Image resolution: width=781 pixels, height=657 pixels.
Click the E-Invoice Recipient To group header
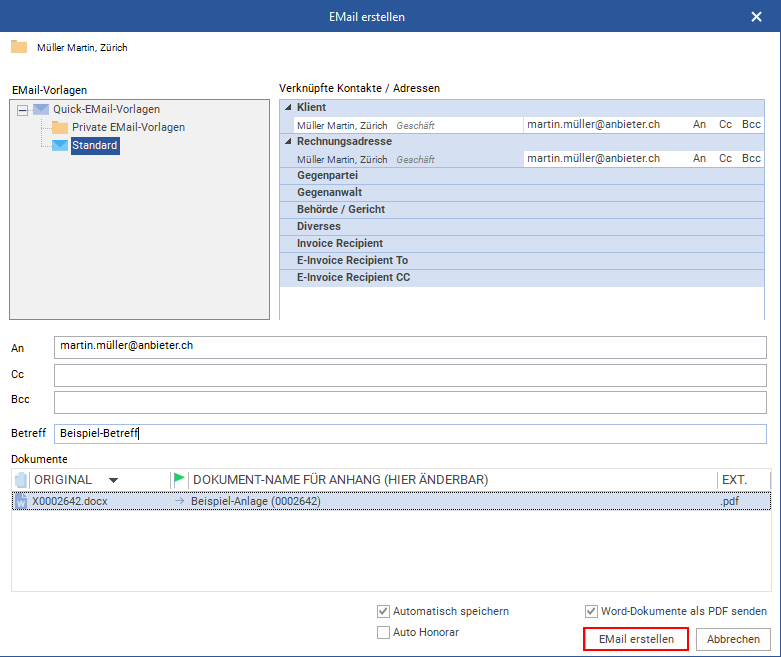tap(521, 260)
